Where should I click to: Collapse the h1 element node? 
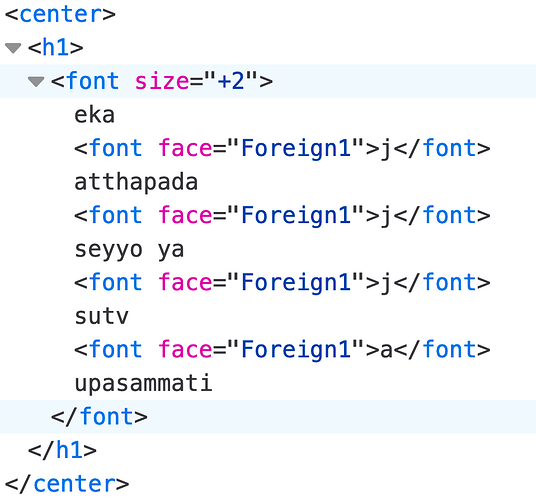coord(14,48)
